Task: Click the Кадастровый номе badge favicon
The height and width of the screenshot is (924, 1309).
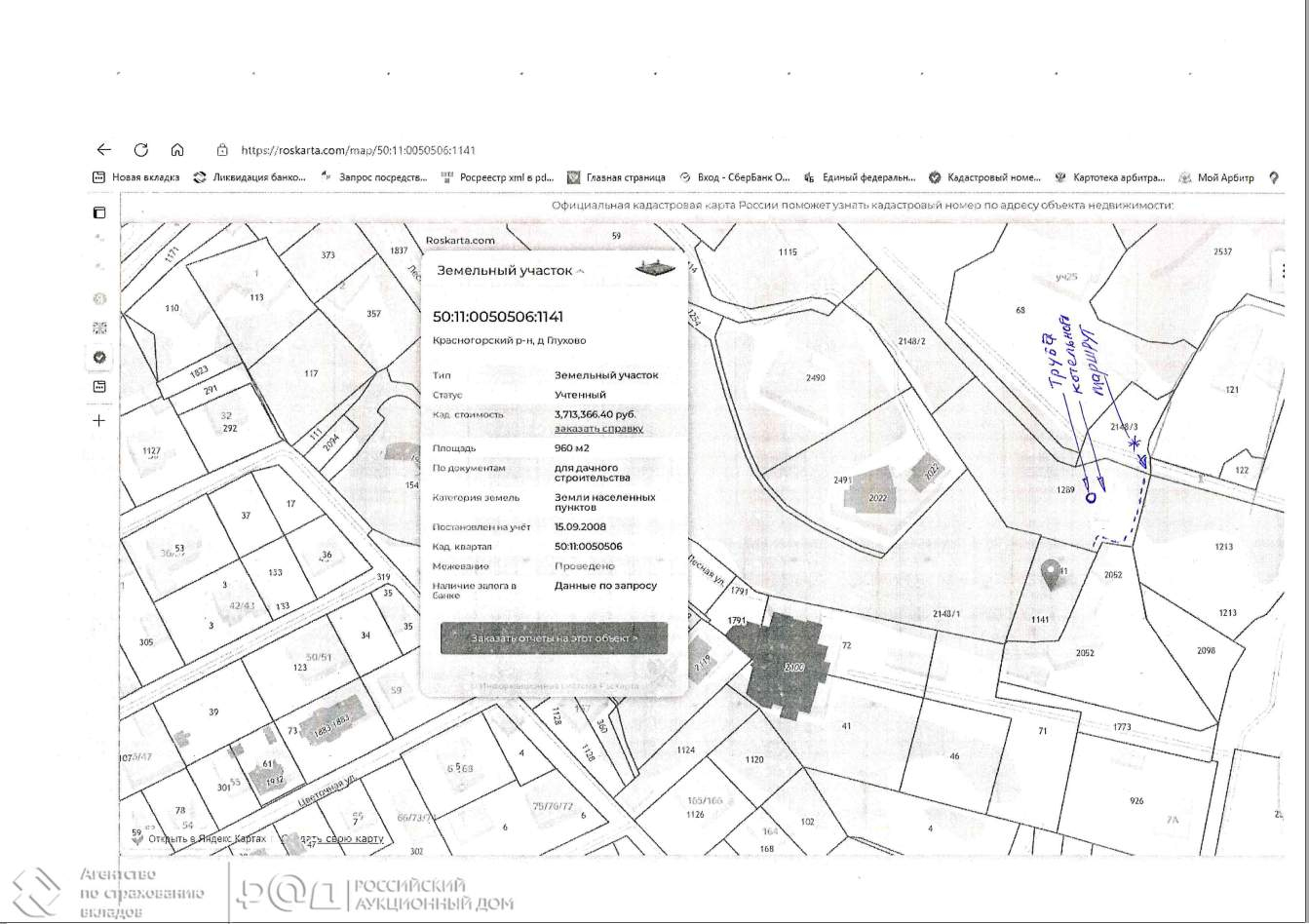Action: (x=936, y=177)
